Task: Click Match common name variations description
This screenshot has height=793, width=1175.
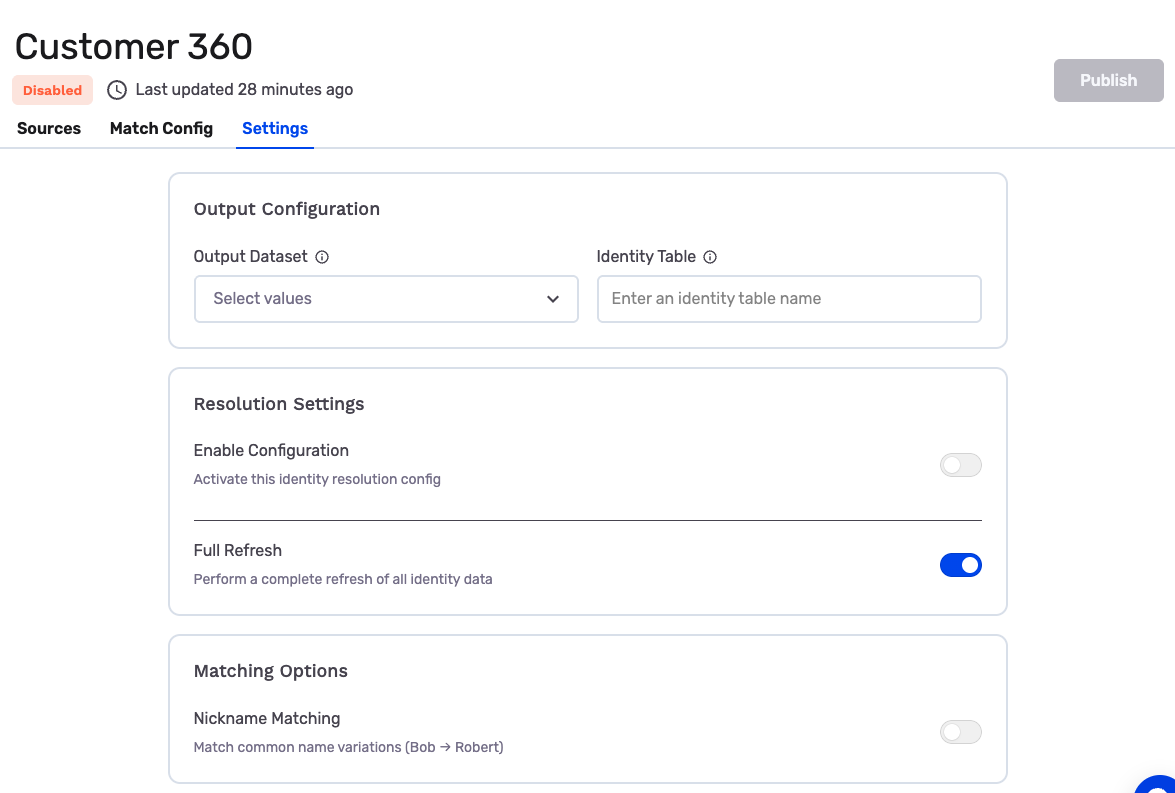Action: pos(348,747)
